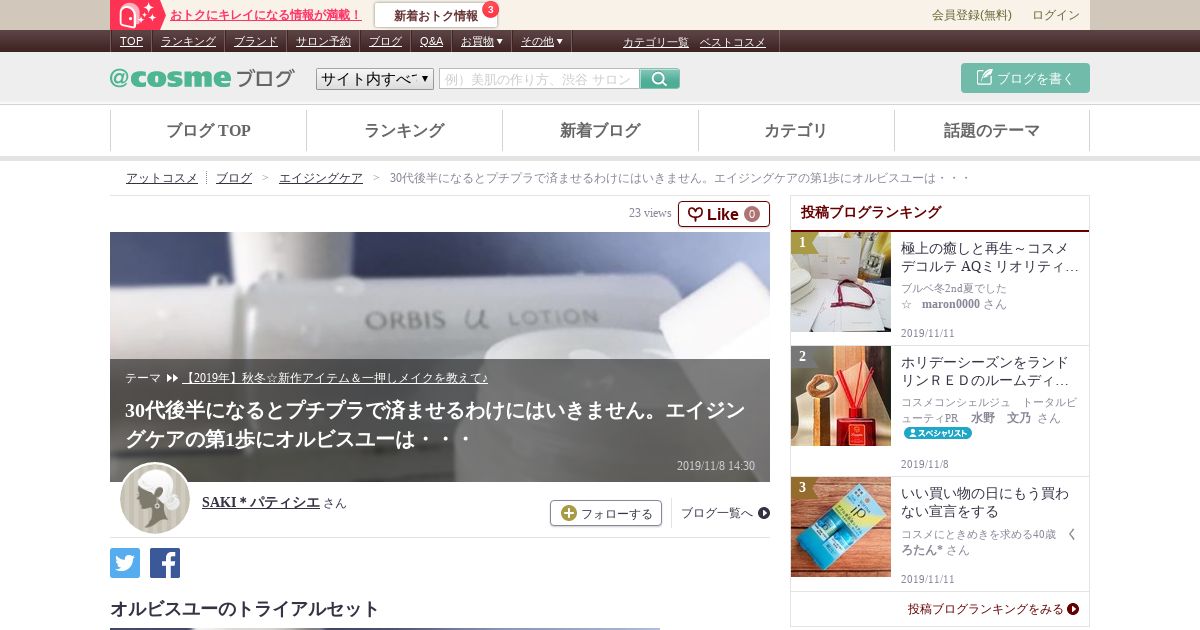Click ブログ in the top dark navigation bar
This screenshot has height=630, width=1200.
pos(385,41)
